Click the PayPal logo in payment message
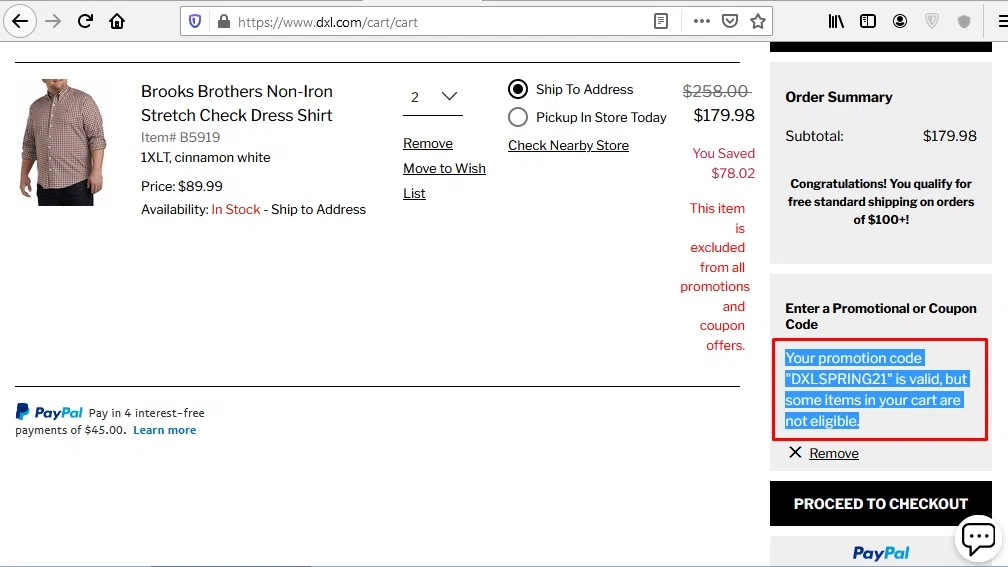1008x567 pixels. click(49, 412)
